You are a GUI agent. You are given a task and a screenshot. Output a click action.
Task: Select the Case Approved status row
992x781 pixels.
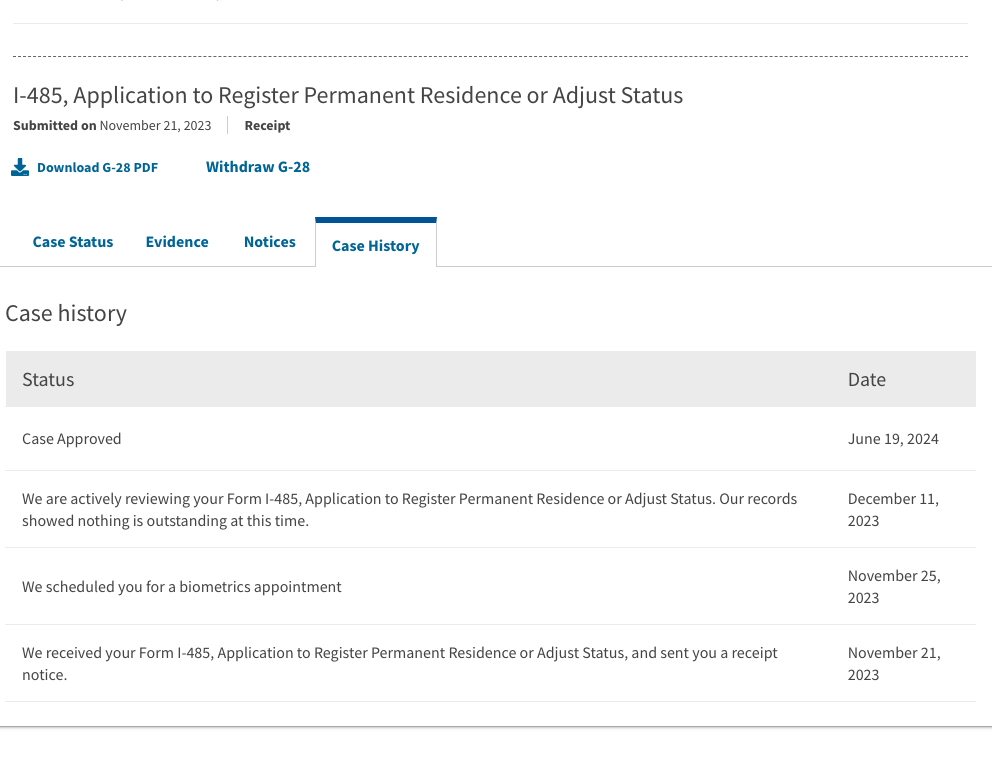tap(72, 439)
